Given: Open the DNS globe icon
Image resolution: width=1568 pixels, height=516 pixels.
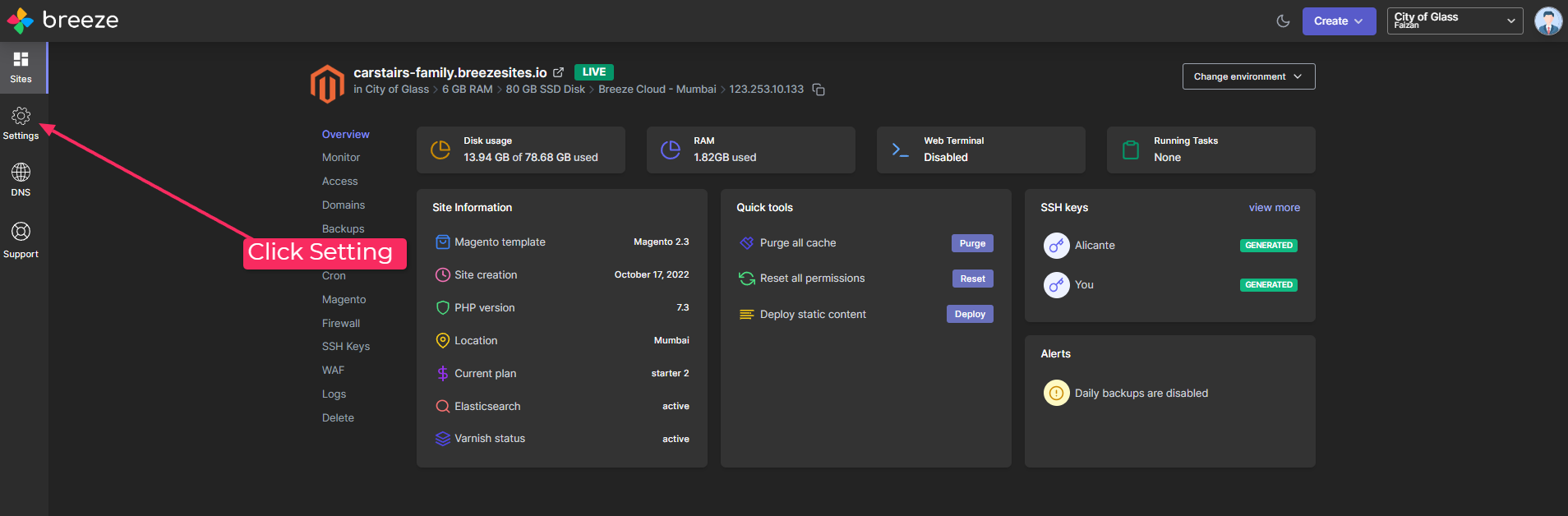Looking at the screenshot, I should [21, 172].
